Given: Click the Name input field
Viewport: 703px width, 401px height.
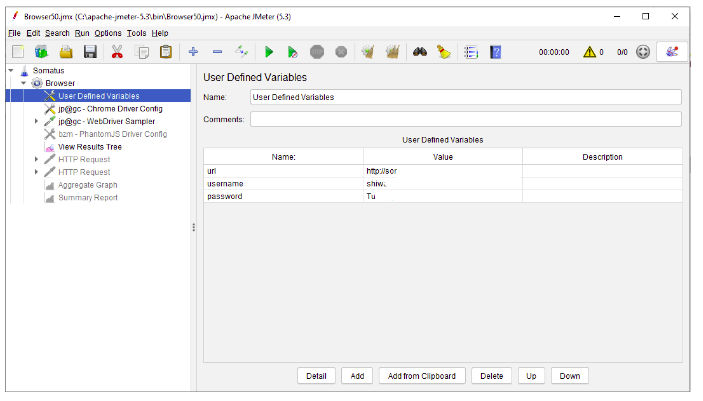Looking at the screenshot, I should pos(466,97).
